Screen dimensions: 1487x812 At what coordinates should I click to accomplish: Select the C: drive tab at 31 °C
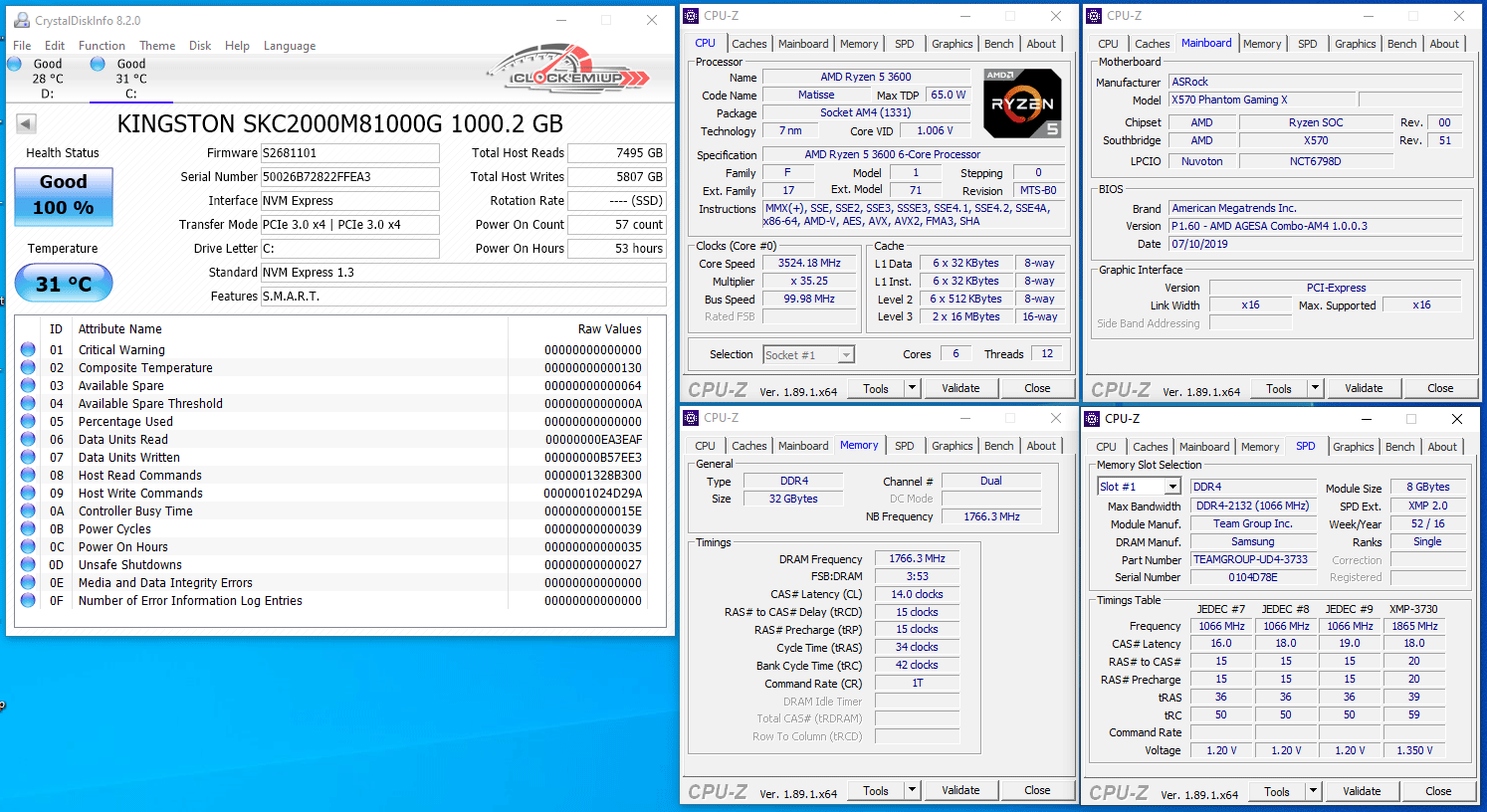130,79
